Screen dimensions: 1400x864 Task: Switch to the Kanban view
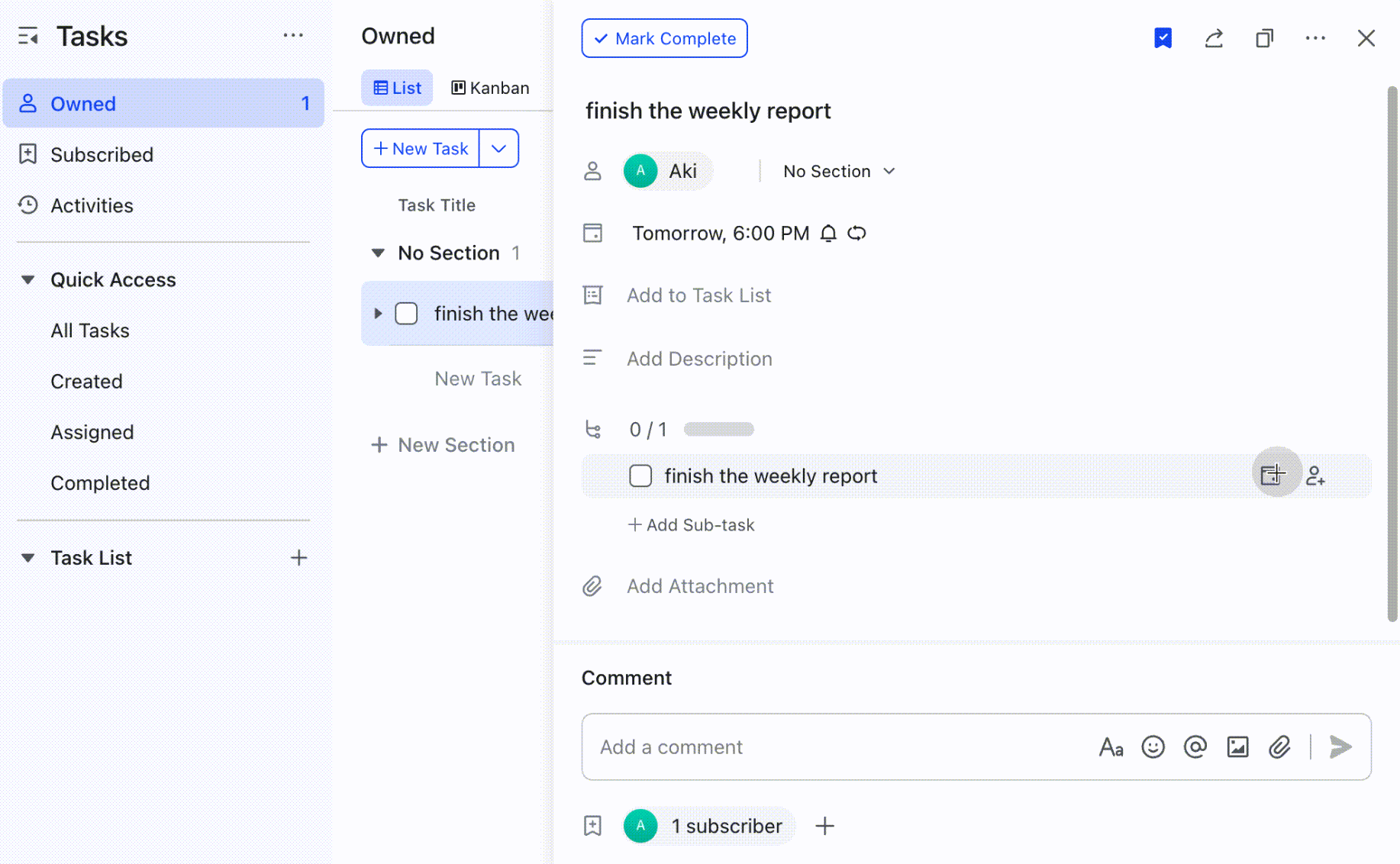click(489, 87)
